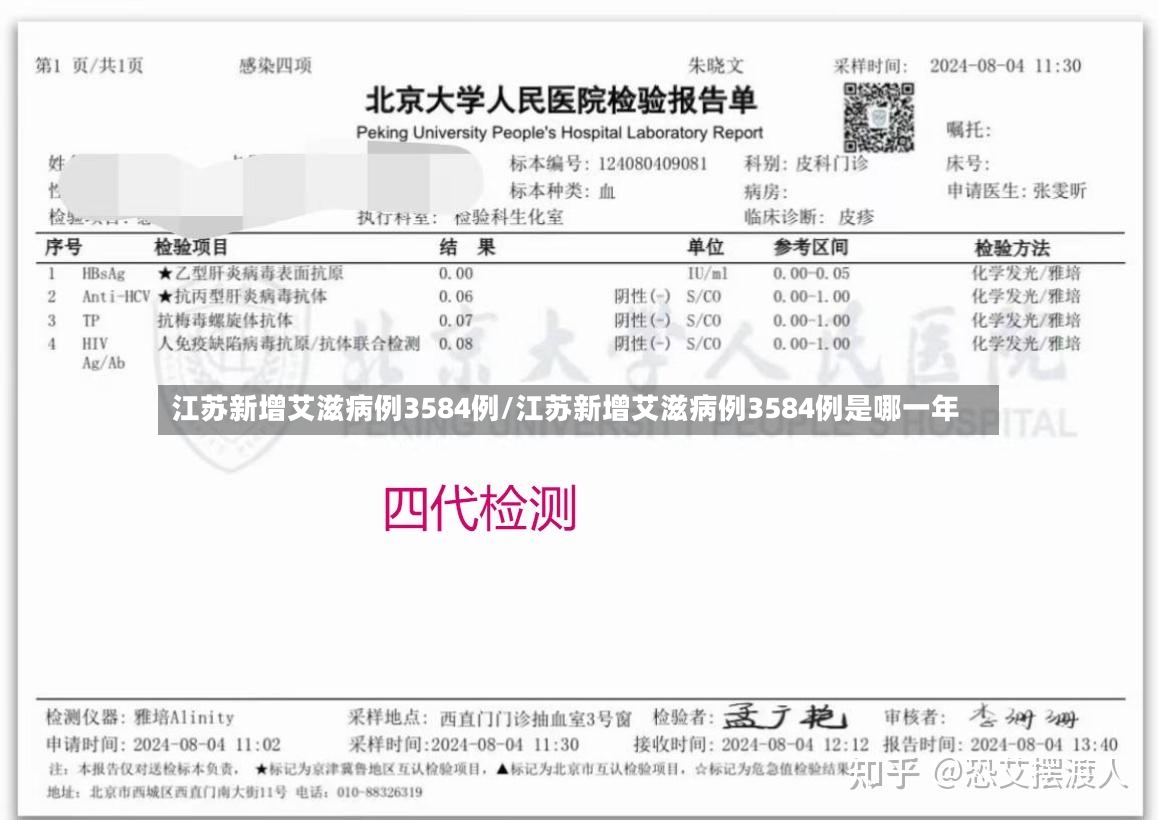
Task: Select the name 朱晓文 in the header
Action: pos(716,66)
